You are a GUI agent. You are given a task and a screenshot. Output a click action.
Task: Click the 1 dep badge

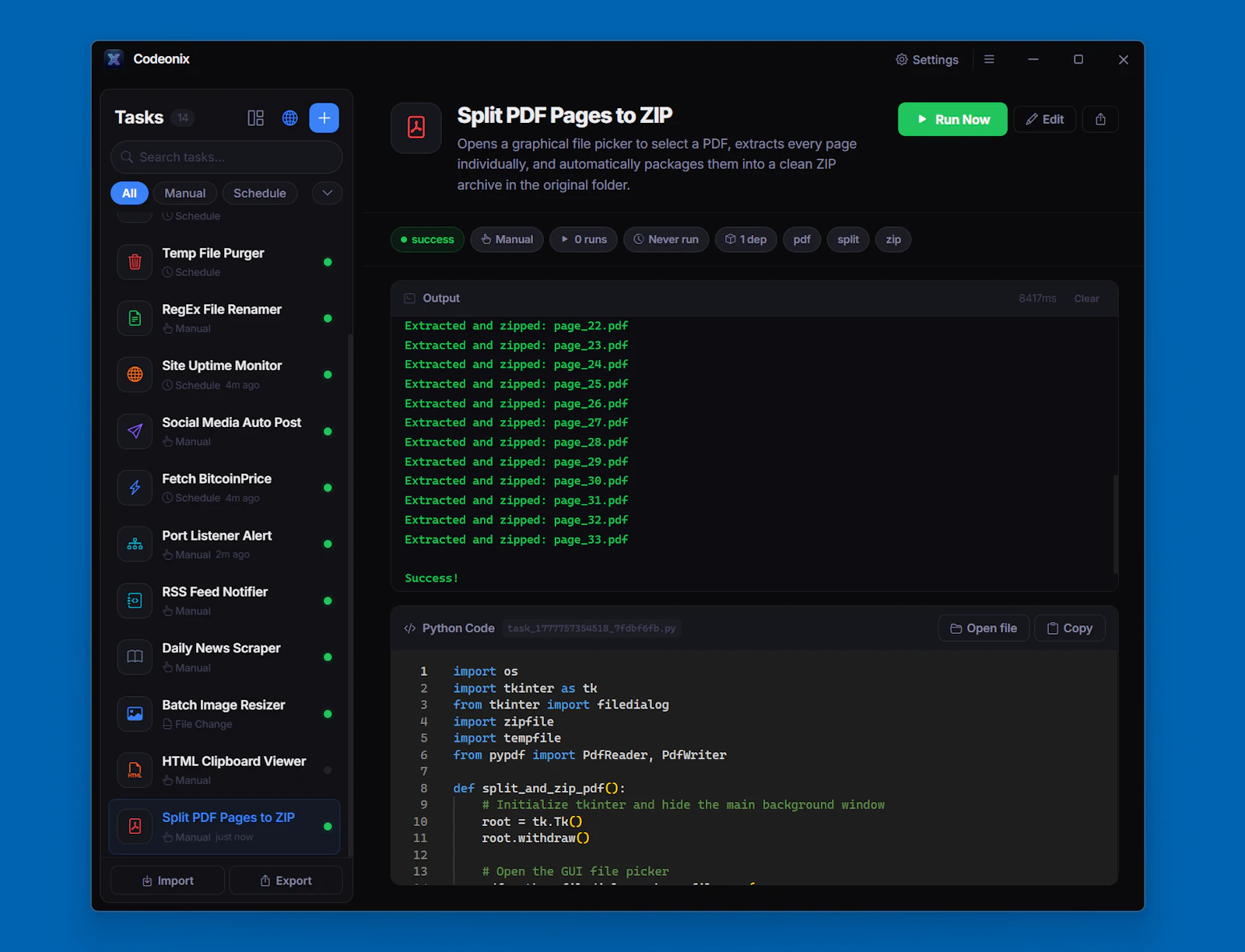point(746,240)
